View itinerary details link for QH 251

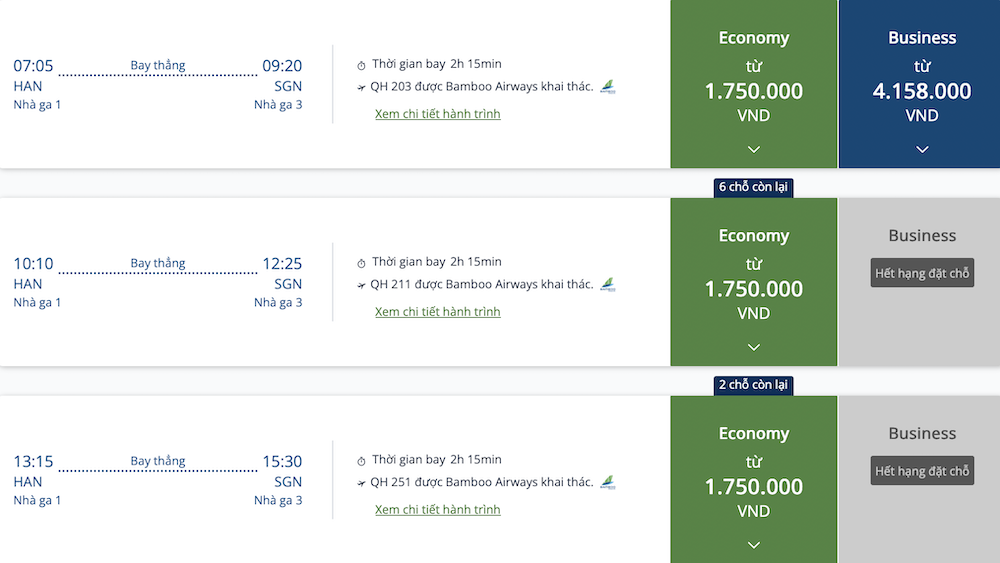[x=438, y=510]
